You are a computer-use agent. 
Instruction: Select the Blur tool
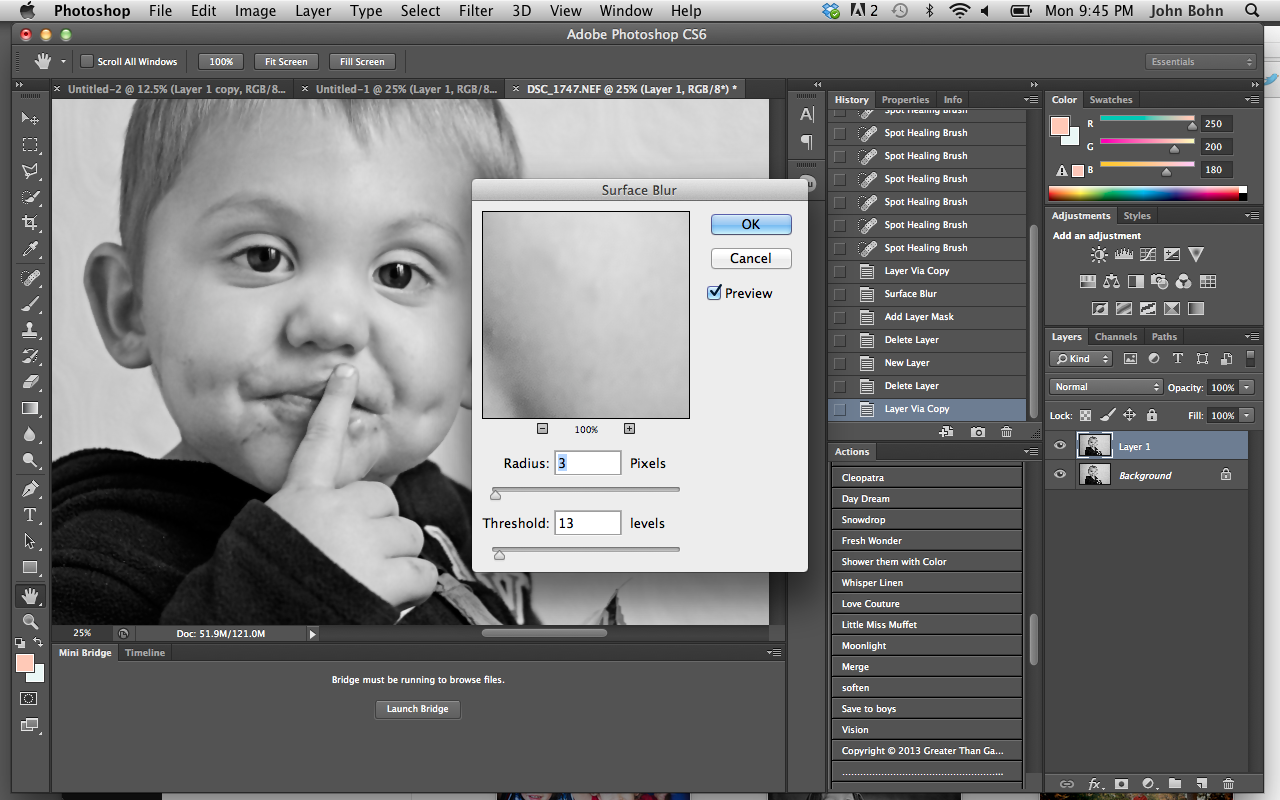pos(30,434)
